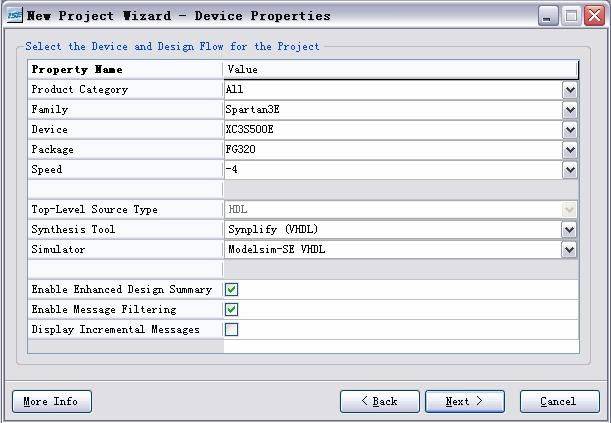611x423 pixels.
Task: Click the XC3S500E device value cell
Action: (394, 130)
